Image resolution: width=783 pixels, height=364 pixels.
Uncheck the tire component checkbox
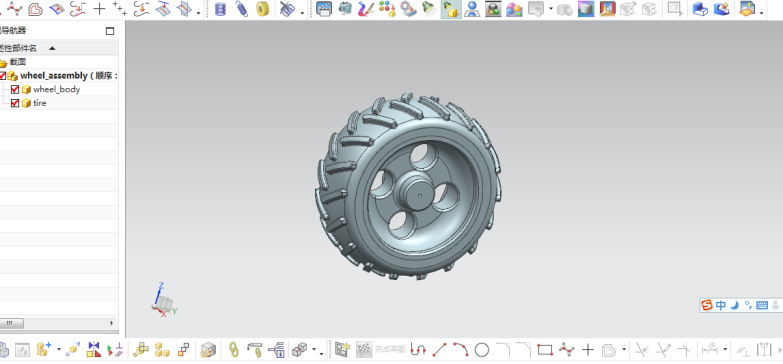tap(15, 103)
